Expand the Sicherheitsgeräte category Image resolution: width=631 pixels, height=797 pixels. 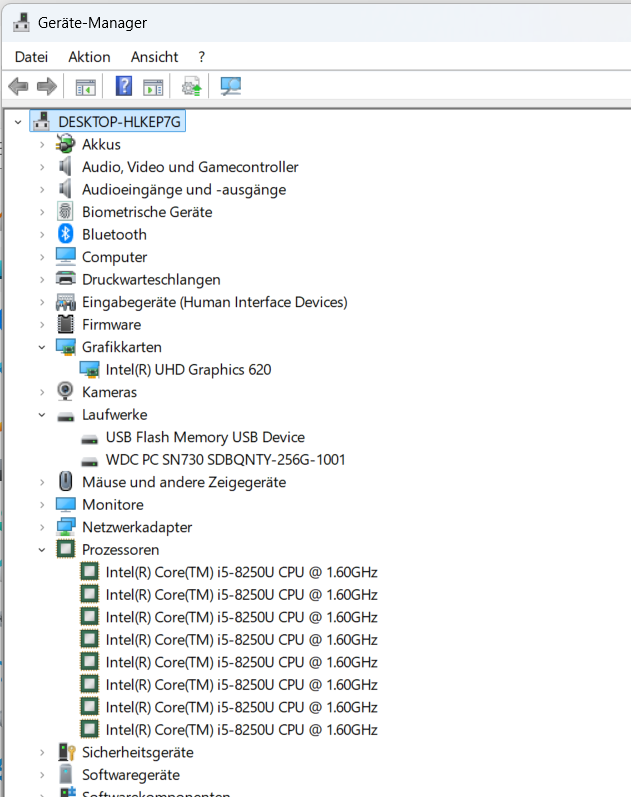[42, 752]
